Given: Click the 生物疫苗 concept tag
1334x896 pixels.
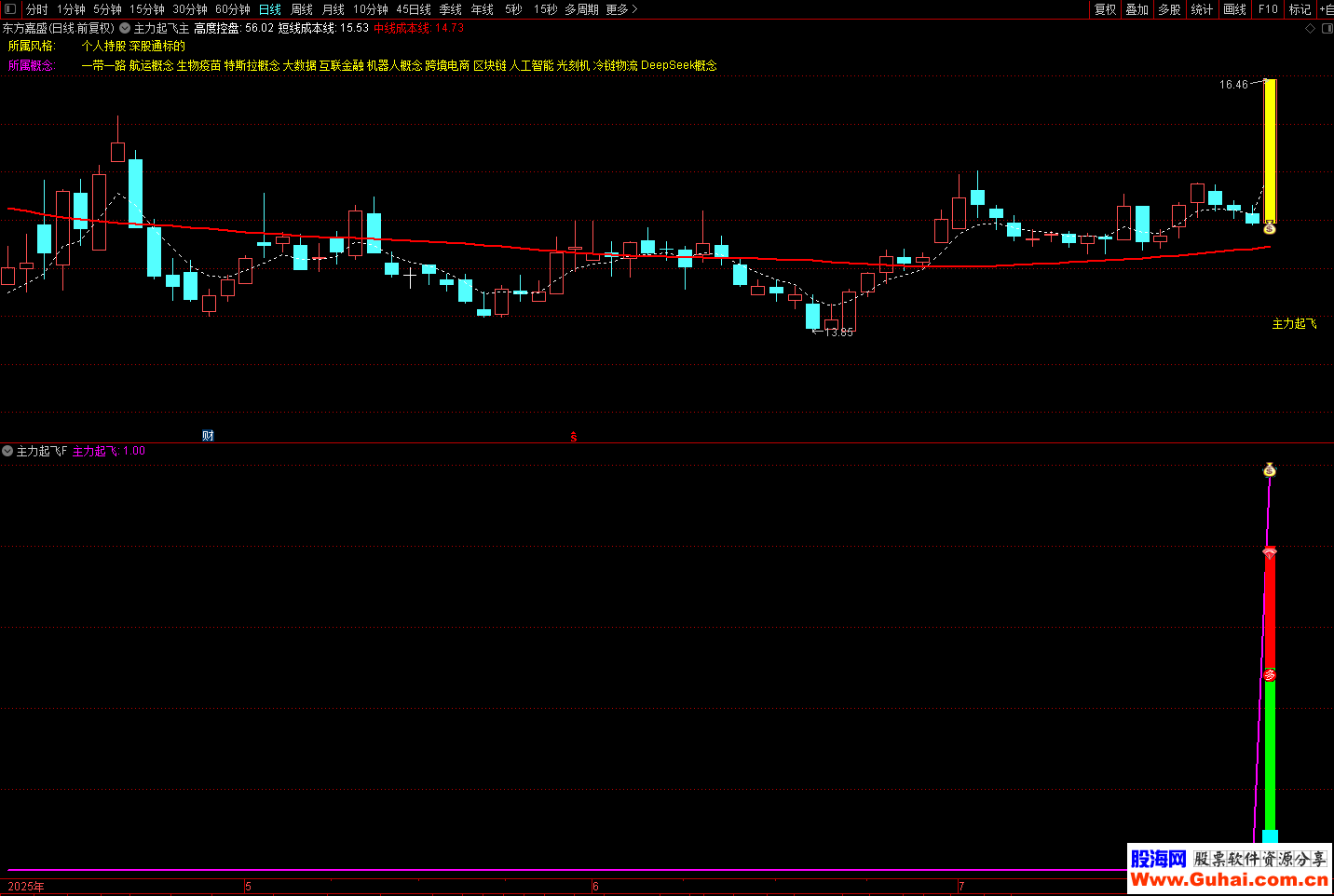Looking at the screenshot, I should point(199,65).
